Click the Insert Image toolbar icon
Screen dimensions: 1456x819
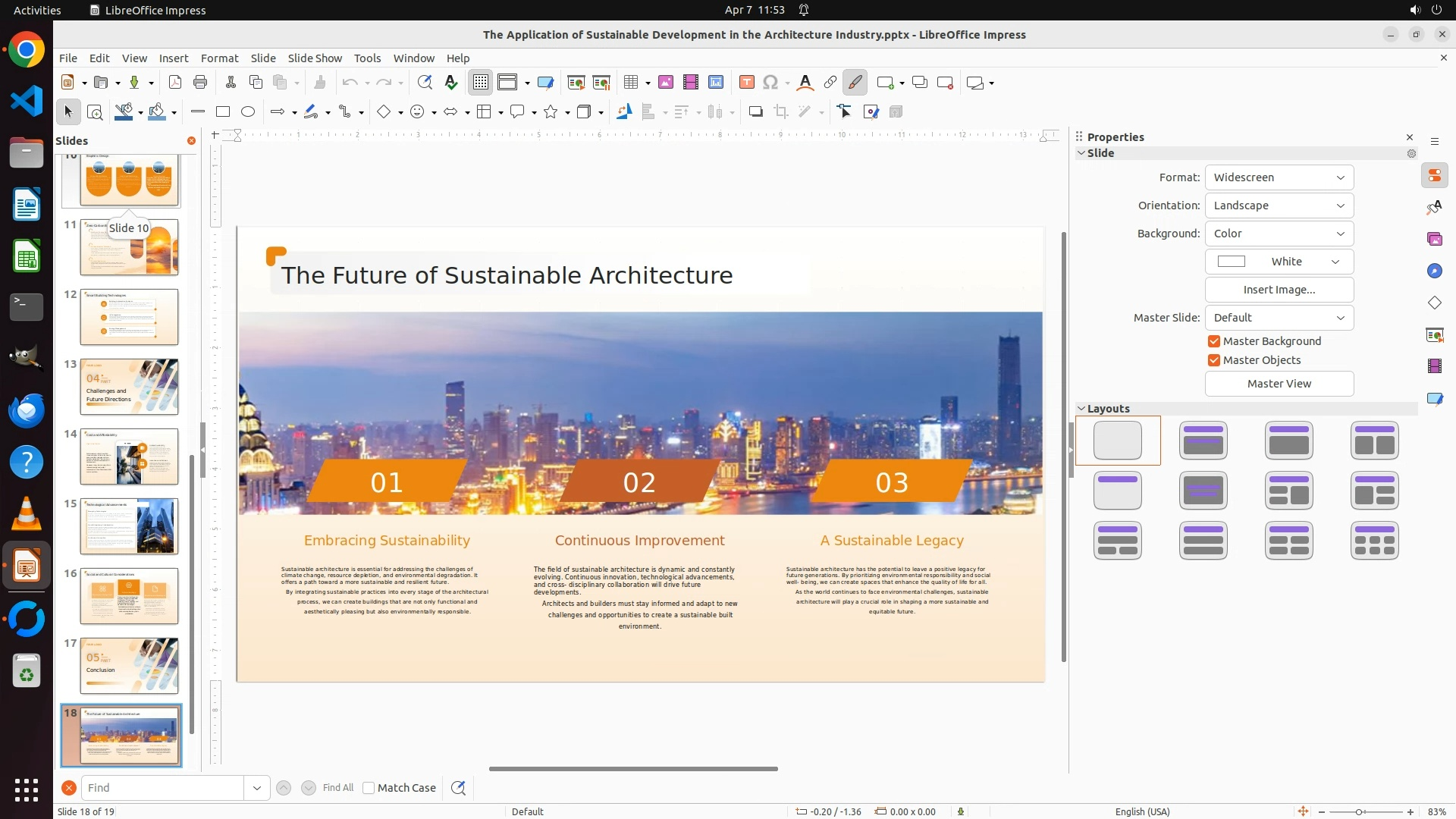pyautogui.click(x=666, y=83)
